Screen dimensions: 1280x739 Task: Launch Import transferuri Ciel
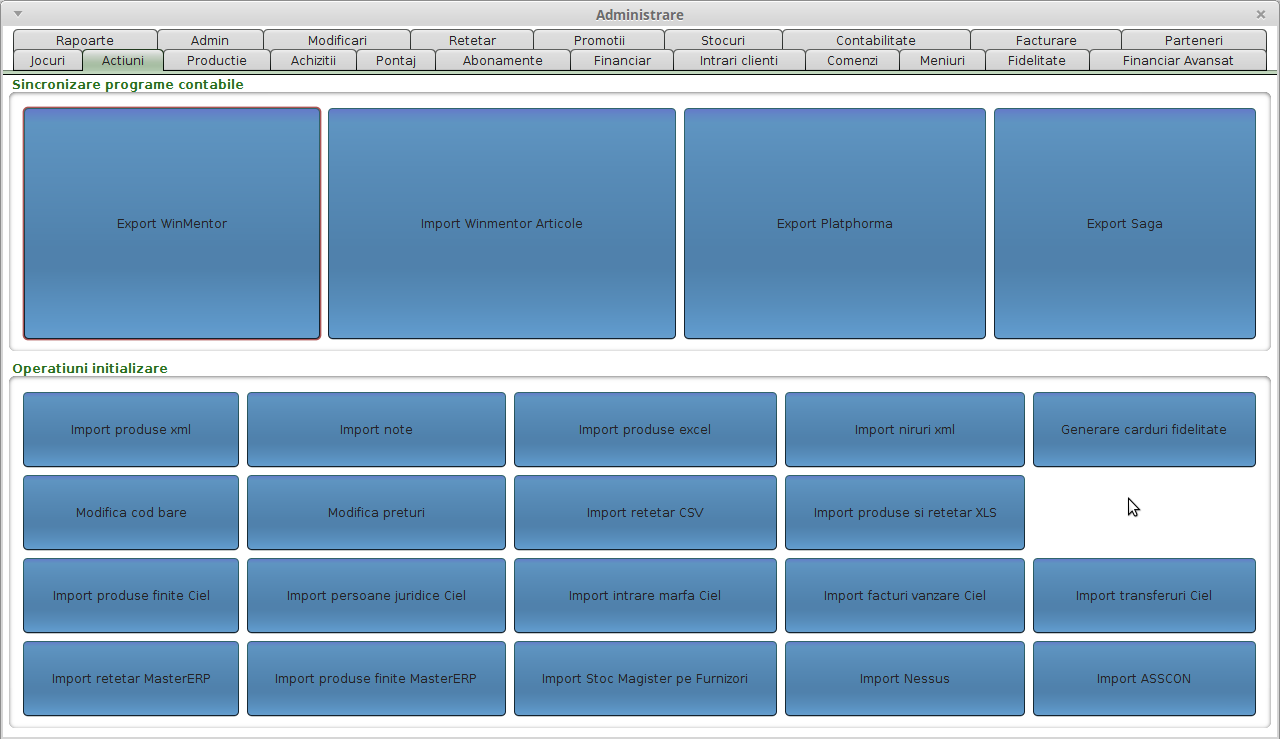coord(1144,596)
